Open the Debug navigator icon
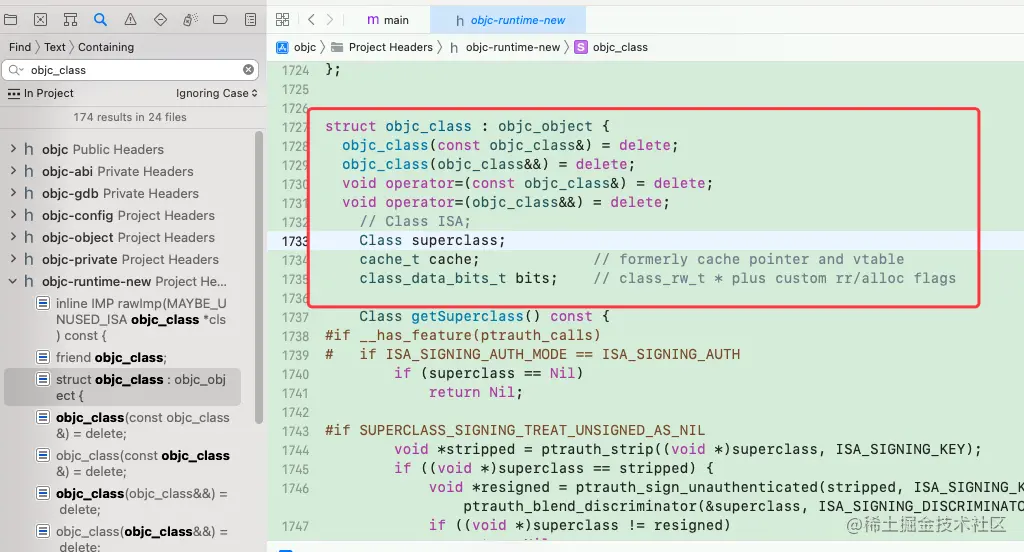 pyautogui.click(x=190, y=20)
